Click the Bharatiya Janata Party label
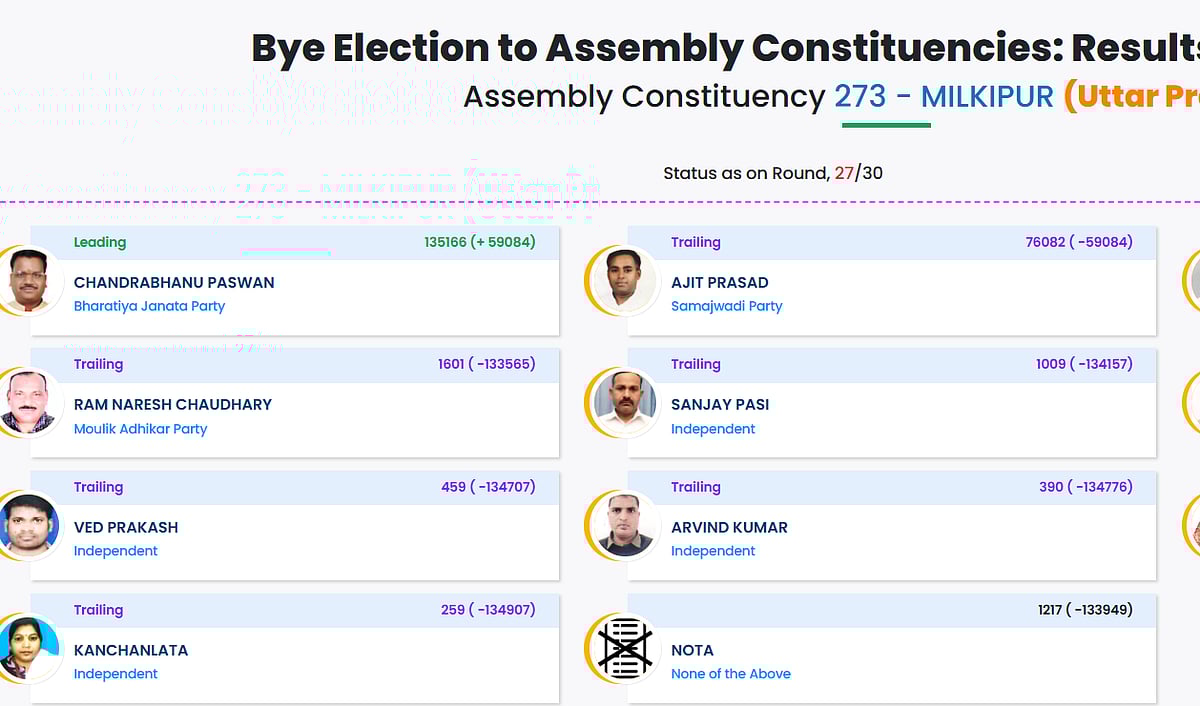This screenshot has width=1200, height=706. click(x=149, y=306)
